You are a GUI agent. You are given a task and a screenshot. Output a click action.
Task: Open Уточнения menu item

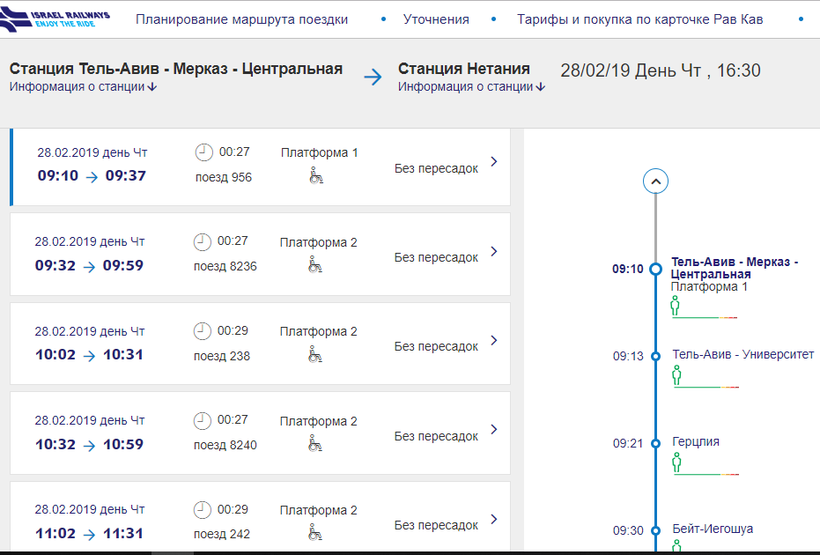[436, 19]
